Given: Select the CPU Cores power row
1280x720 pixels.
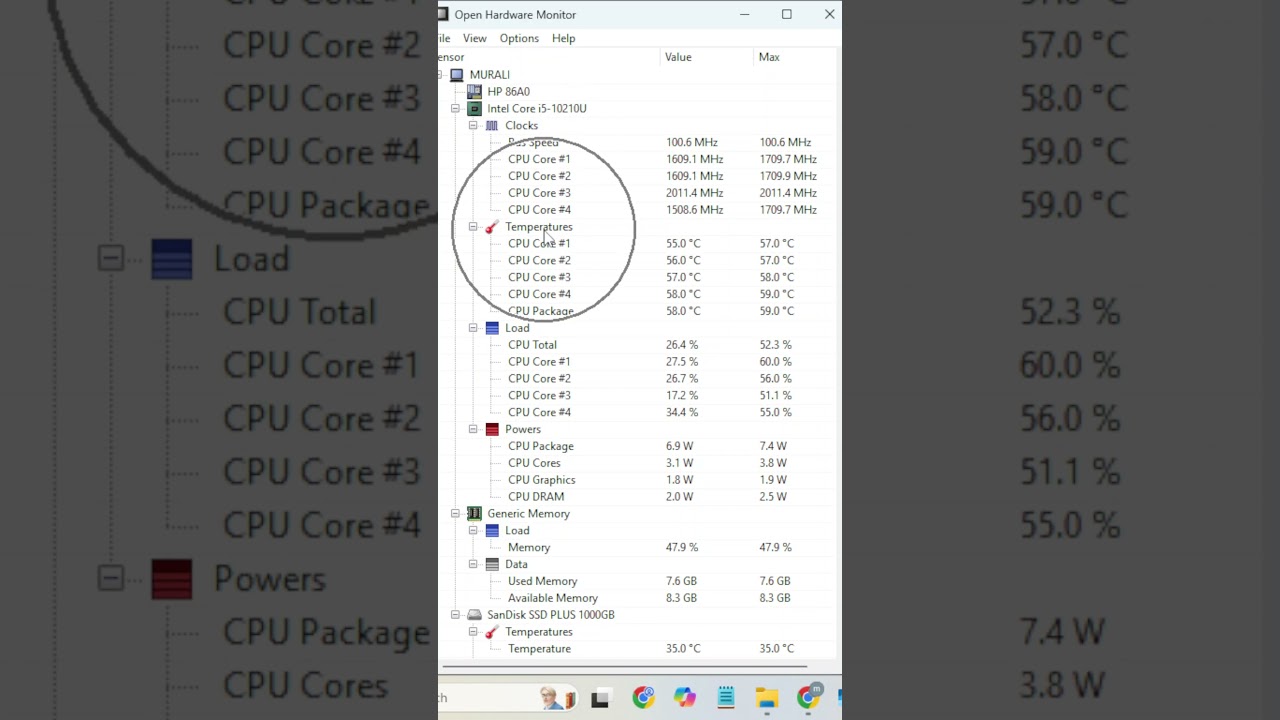Looking at the screenshot, I should click(x=636, y=463).
